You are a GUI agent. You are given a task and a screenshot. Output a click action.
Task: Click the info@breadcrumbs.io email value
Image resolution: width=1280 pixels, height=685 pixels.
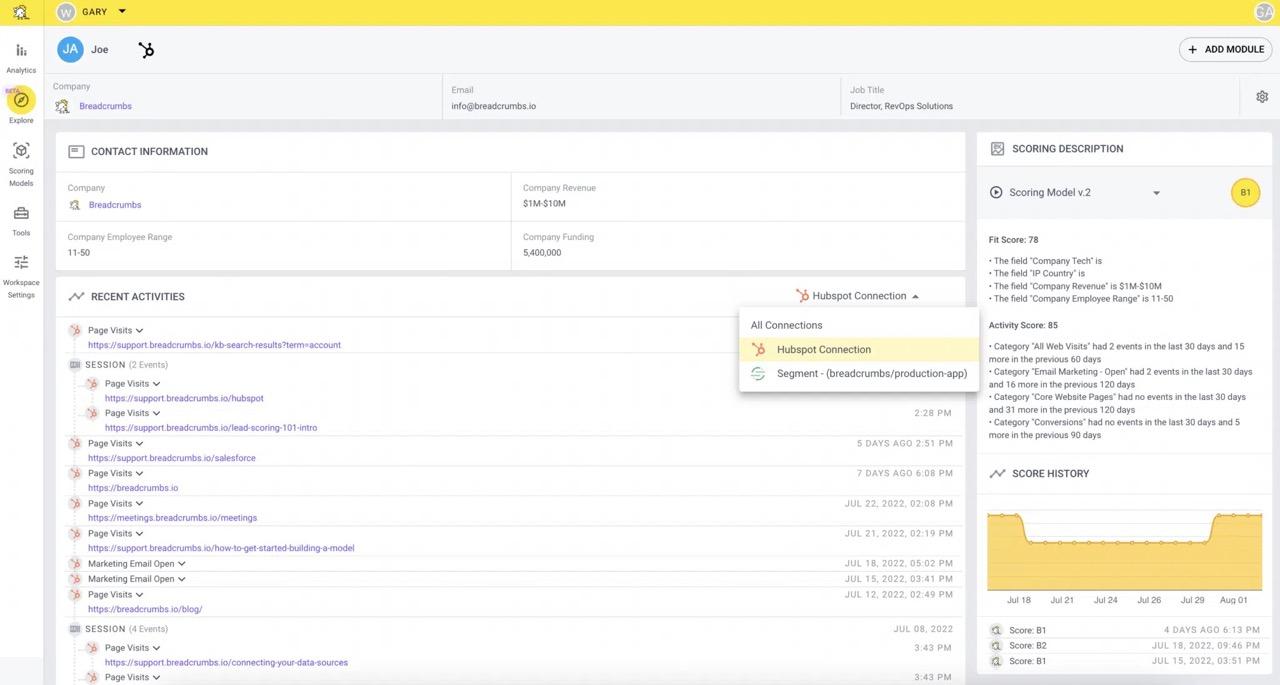[x=493, y=106]
